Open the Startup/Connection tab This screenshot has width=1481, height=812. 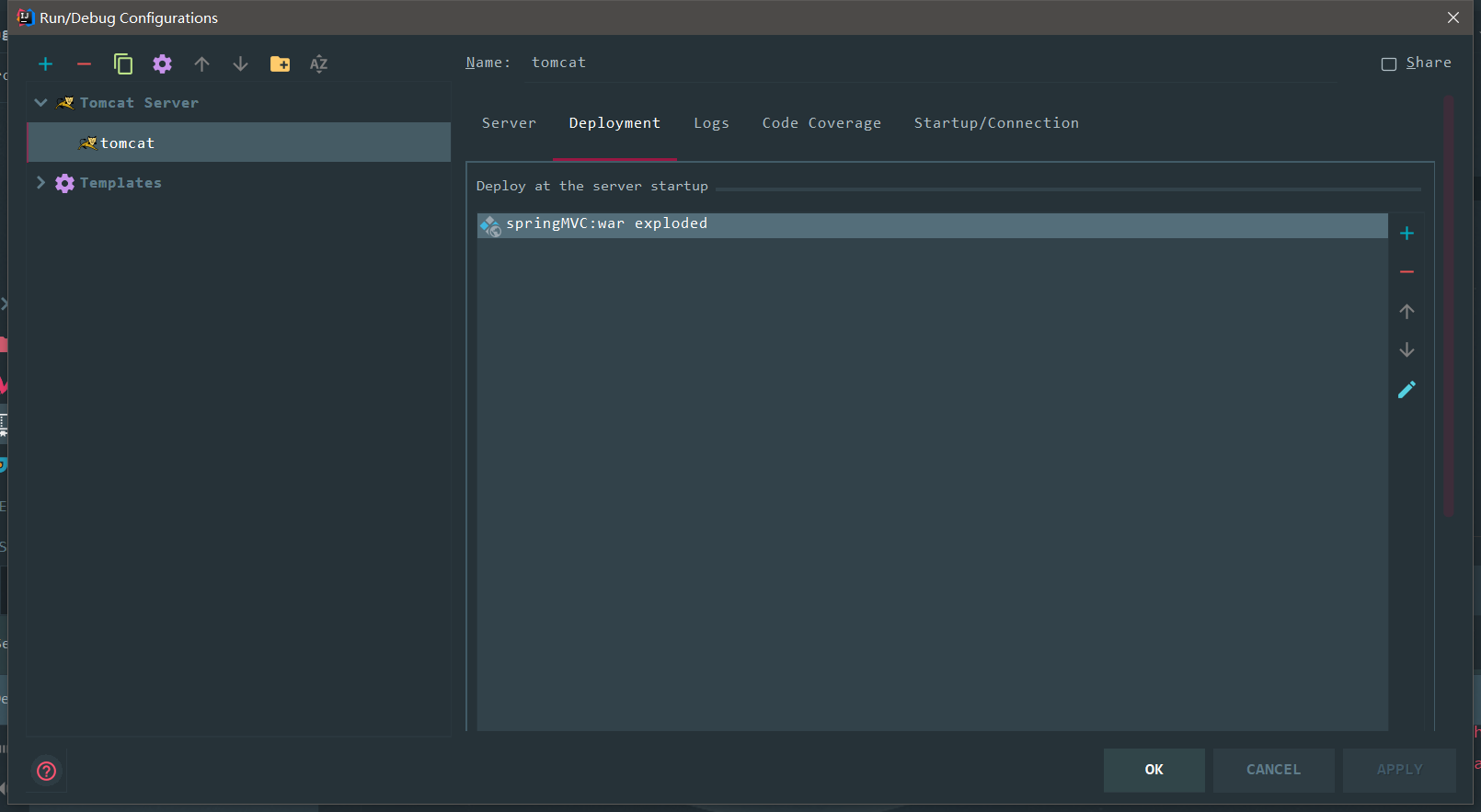[996, 123]
